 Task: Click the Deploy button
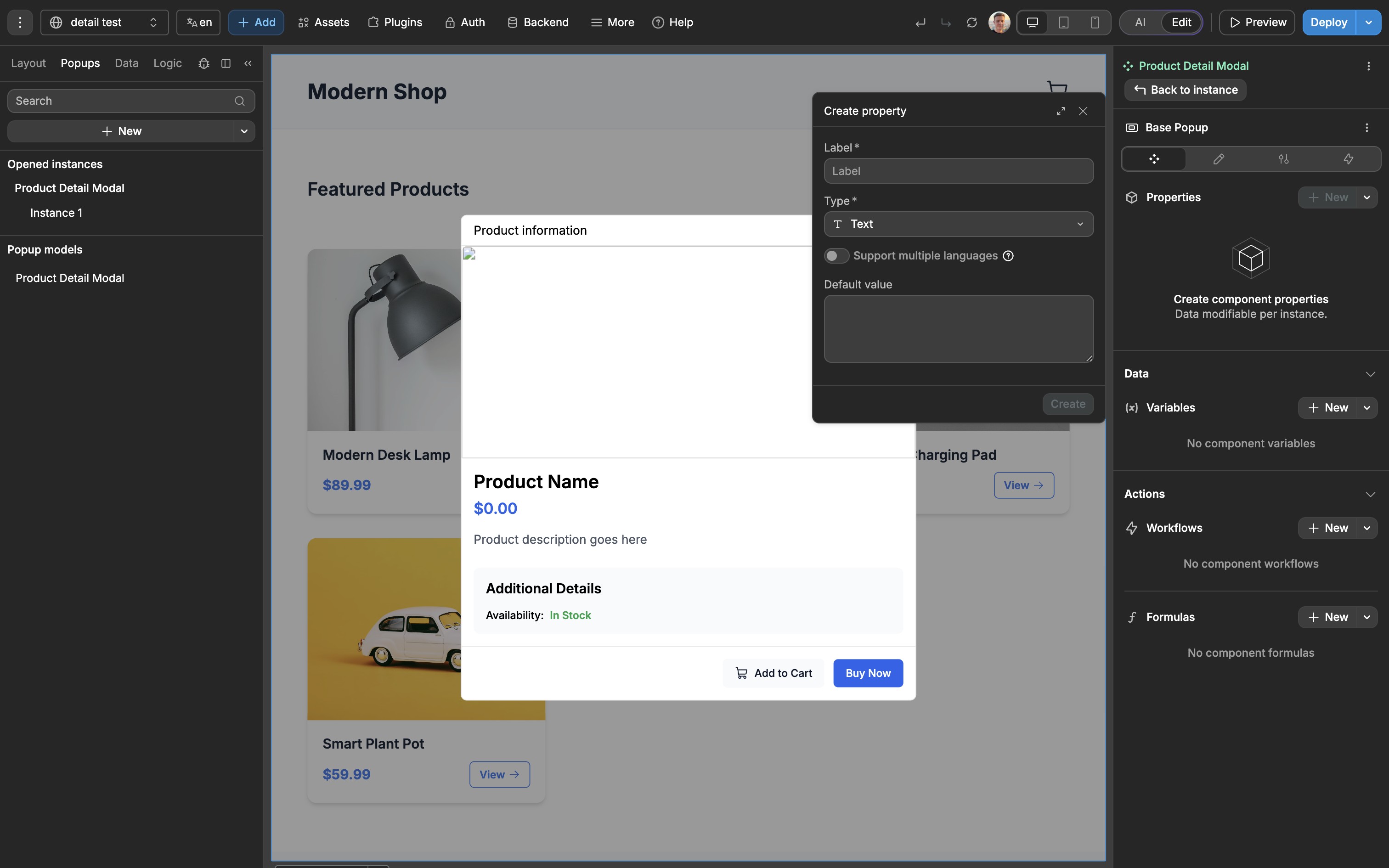click(x=1329, y=23)
